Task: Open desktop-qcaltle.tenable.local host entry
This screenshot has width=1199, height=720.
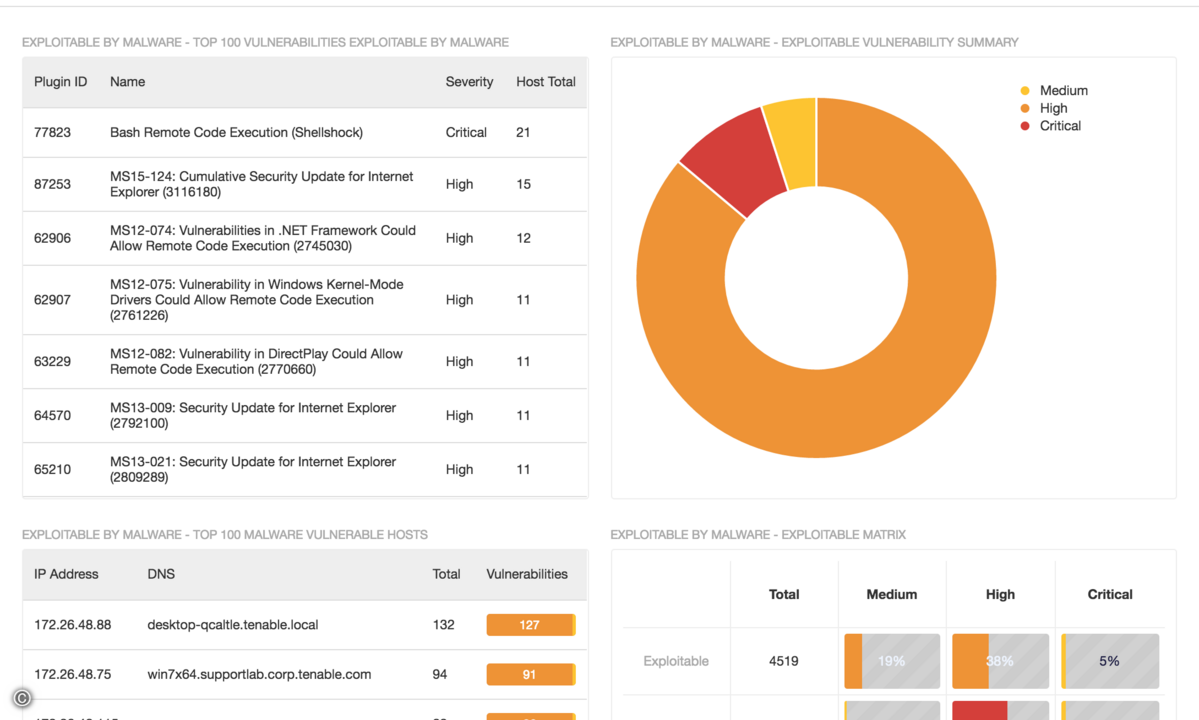Action: coord(232,624)
